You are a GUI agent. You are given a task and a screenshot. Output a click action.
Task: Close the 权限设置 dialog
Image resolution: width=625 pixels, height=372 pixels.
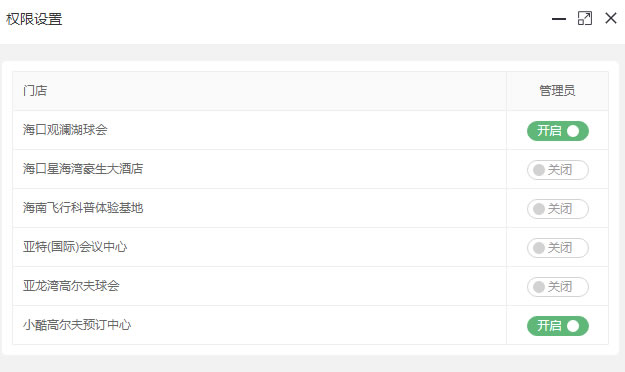611,18
